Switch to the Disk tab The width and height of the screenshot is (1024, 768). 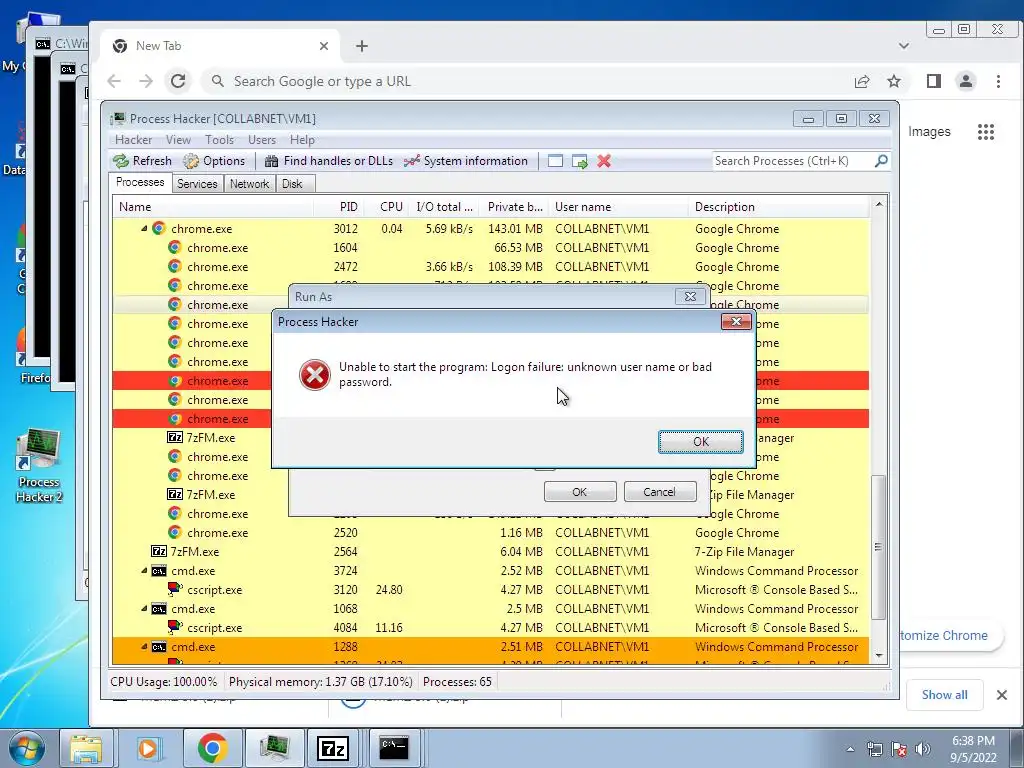coord(293,184)
